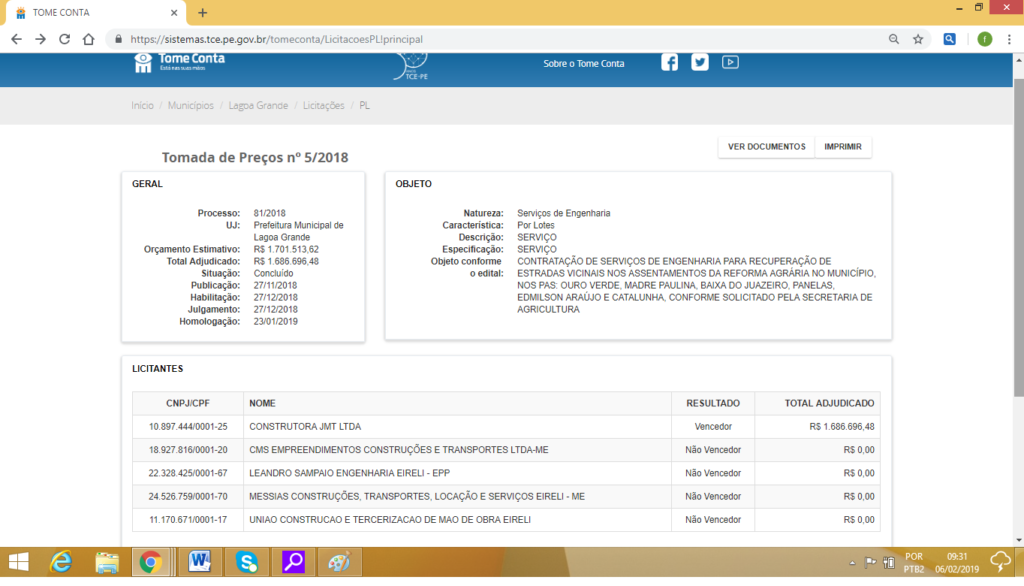1024x586 pixels.
Task: Open the Twitter icon in the header
Action: point(700,62)
